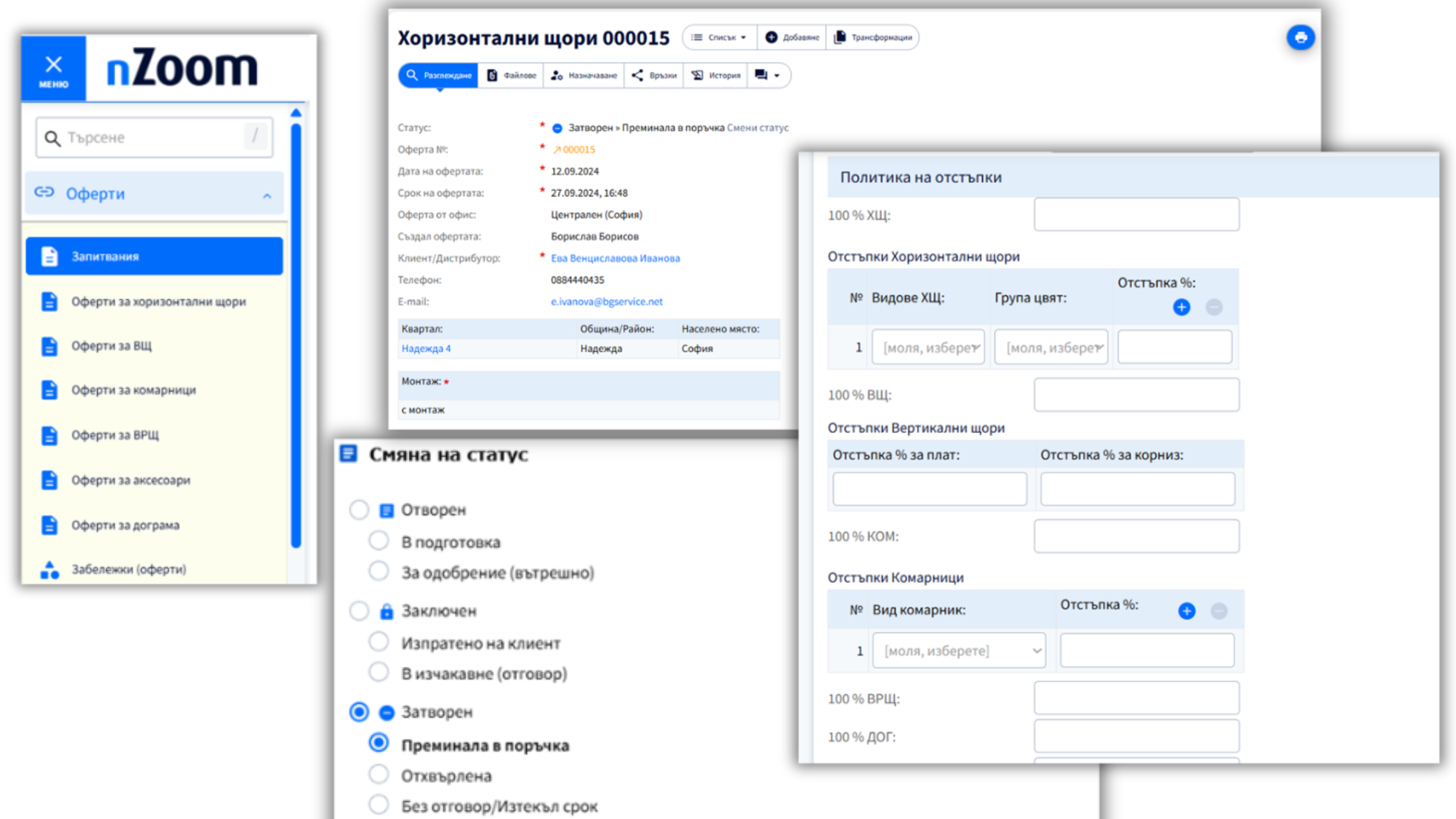The height and width of the screenshot is (819, 1456).
Task: Open the Надежда 4 quarter link
Action: 426,349
